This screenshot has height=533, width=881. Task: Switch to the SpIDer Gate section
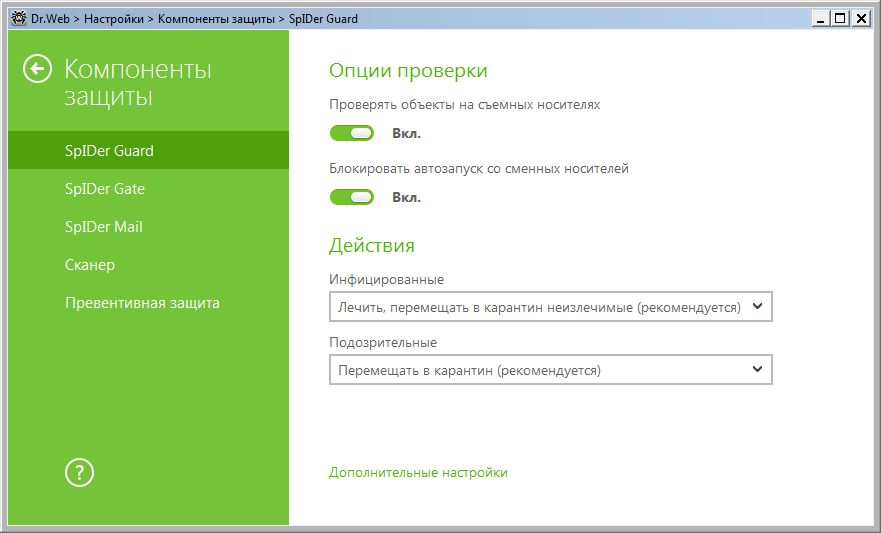[105, 189]
